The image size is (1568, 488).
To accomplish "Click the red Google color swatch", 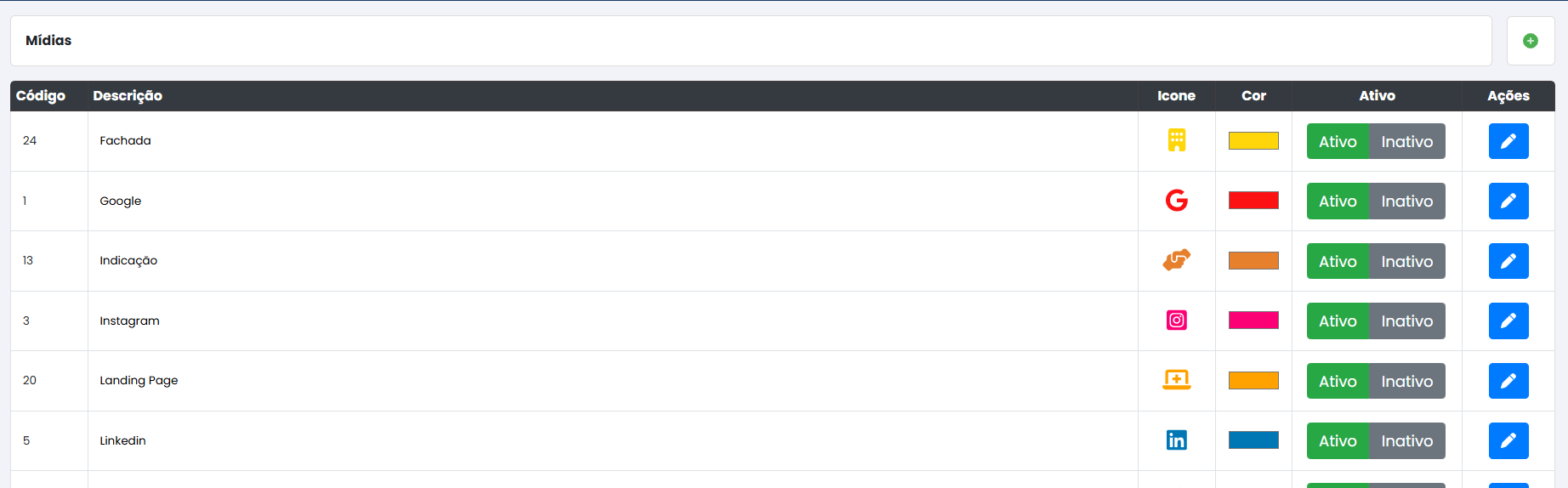I will coord(1253,201).
